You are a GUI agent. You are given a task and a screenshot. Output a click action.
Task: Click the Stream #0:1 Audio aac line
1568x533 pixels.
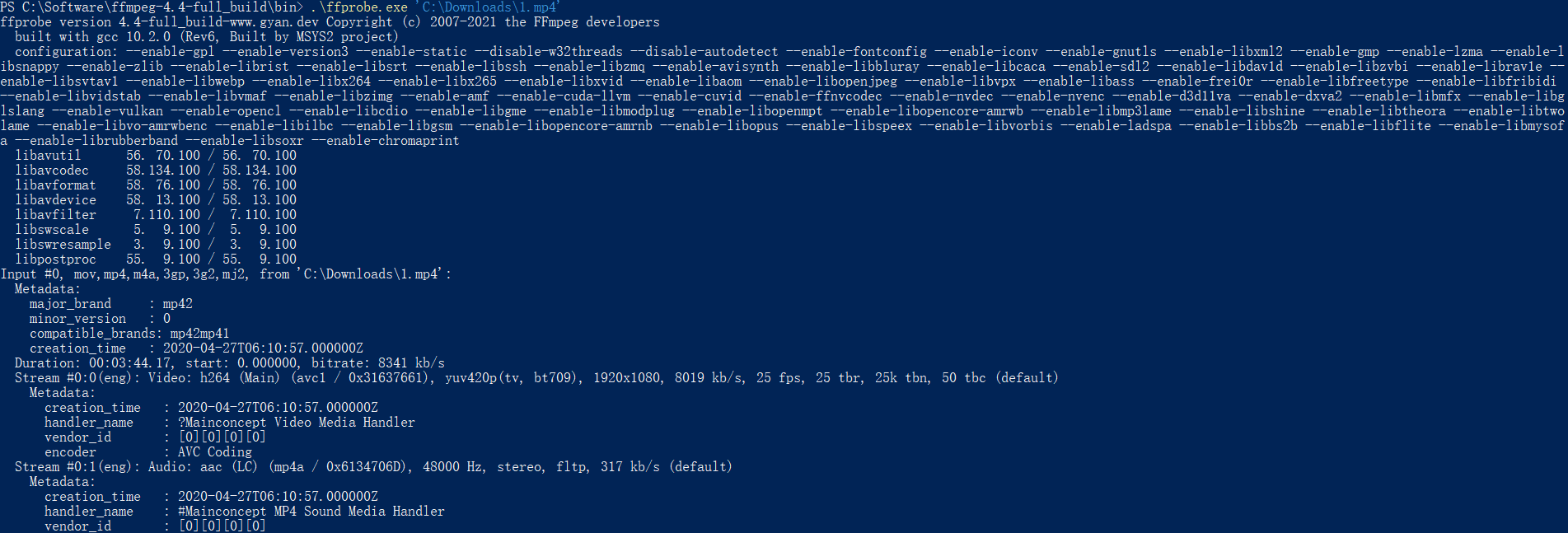pos(373,466)
